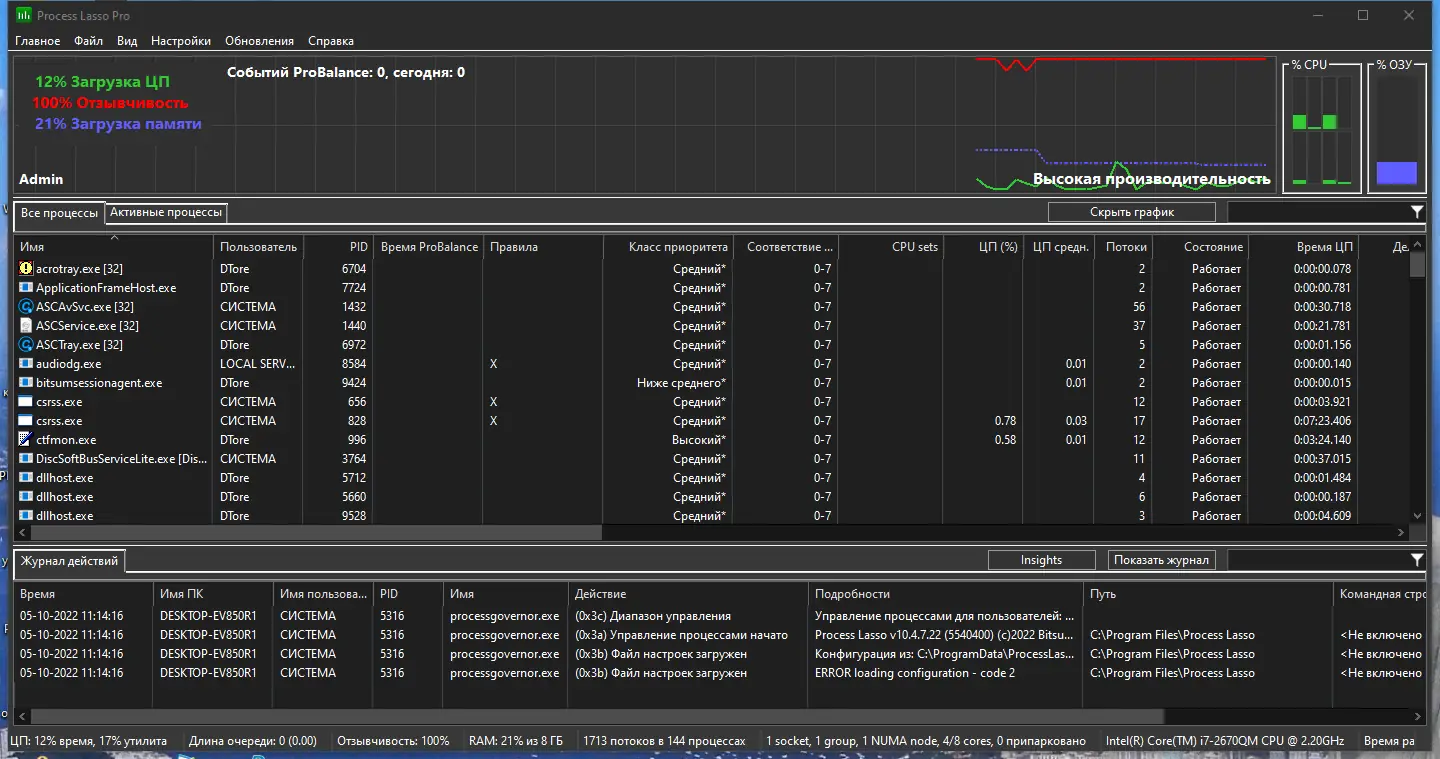This screenshot has width=1440, height=759.
Task: Click the icon of csrss.exe with PID 828
Action: pyautogui.click(x=26, y=421)
